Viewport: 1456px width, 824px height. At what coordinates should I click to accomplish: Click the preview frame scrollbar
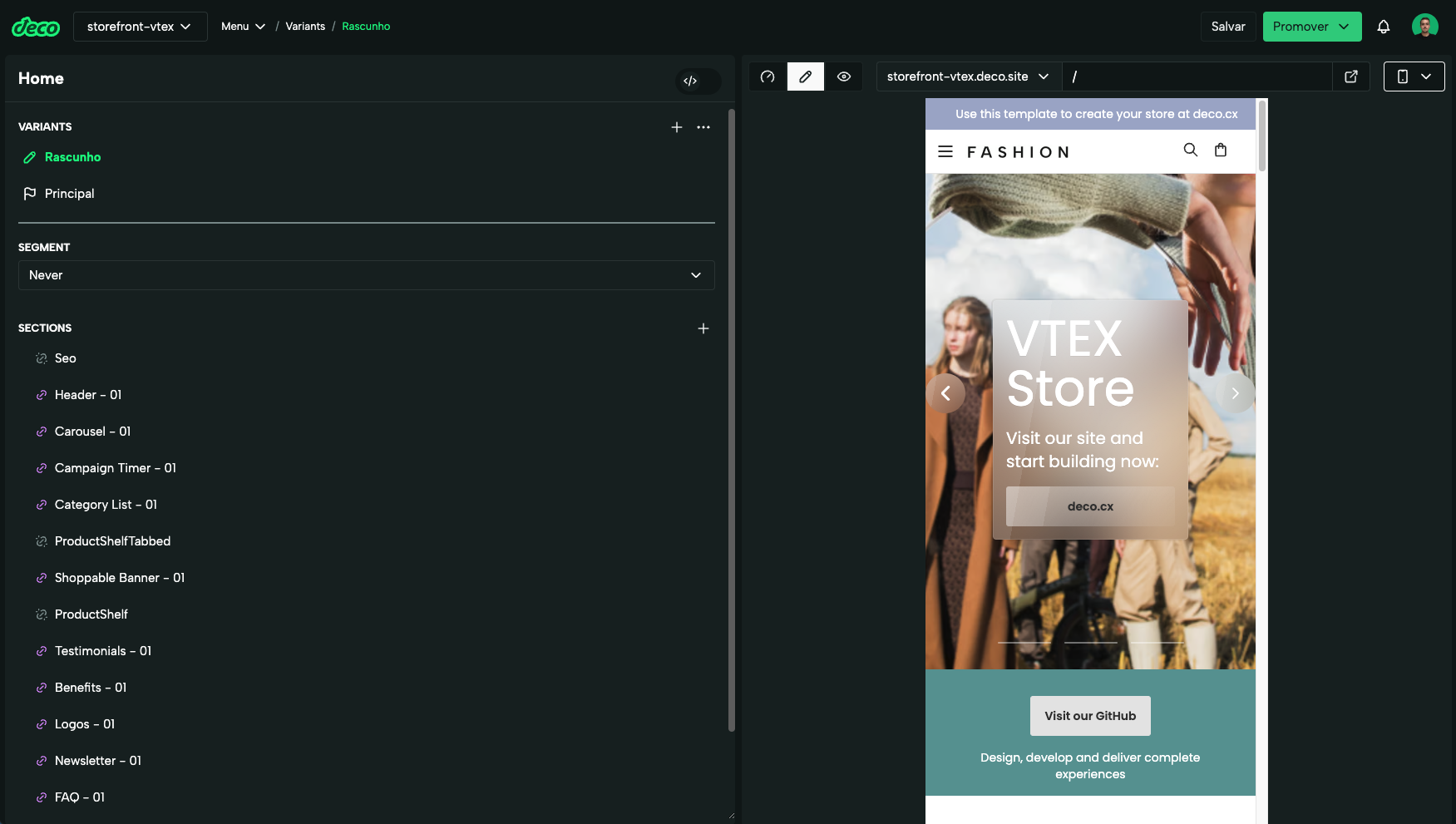point(1262,136)
